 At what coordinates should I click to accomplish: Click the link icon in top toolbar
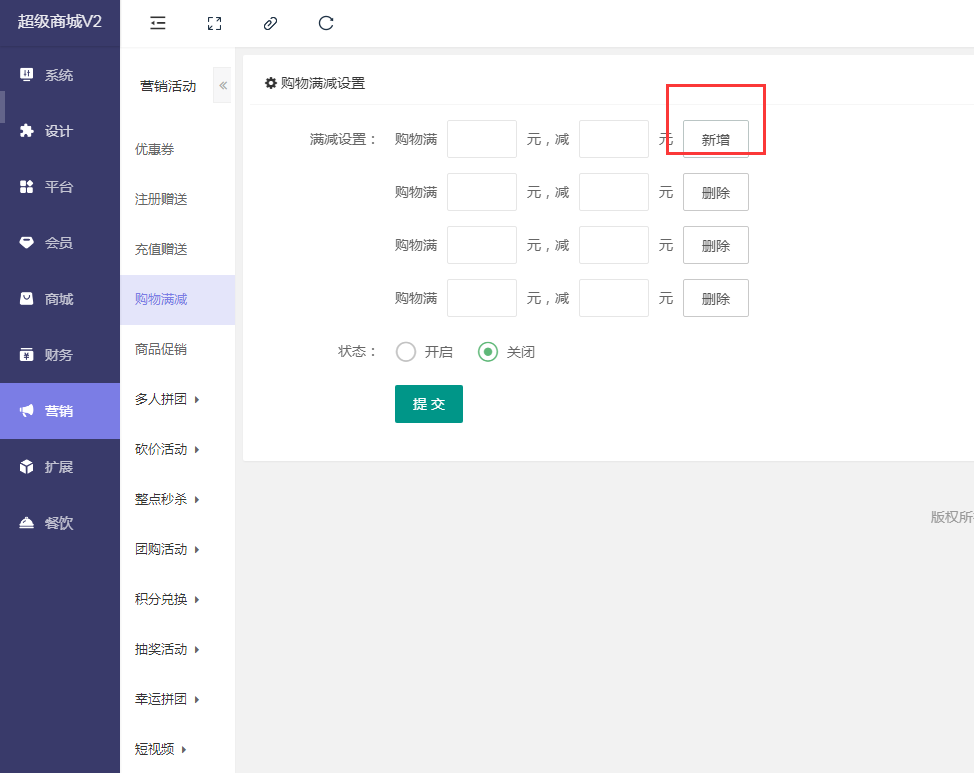[x=270, y=24]
